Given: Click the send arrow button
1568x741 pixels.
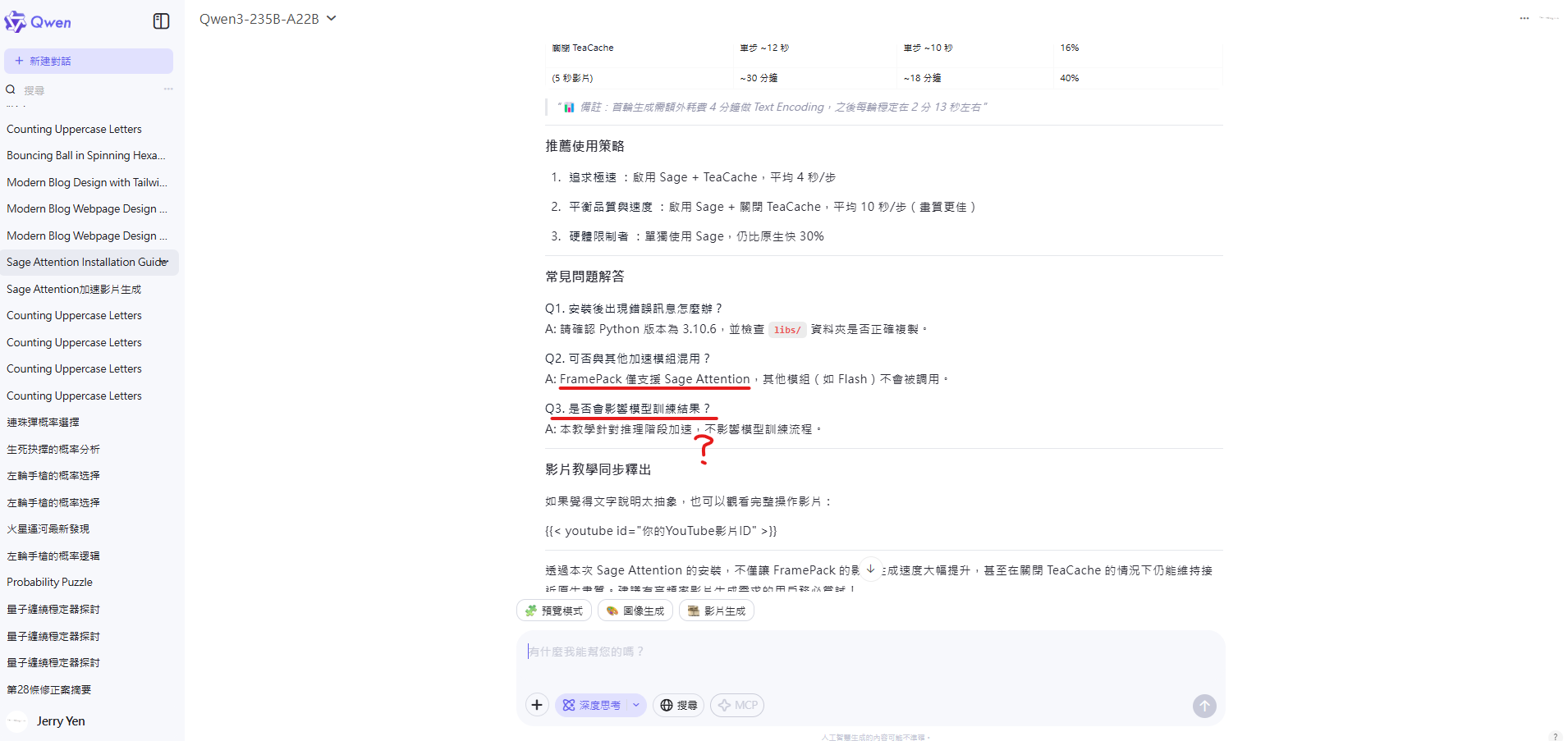Looking at the screenshot, I should pos(1204,706).
